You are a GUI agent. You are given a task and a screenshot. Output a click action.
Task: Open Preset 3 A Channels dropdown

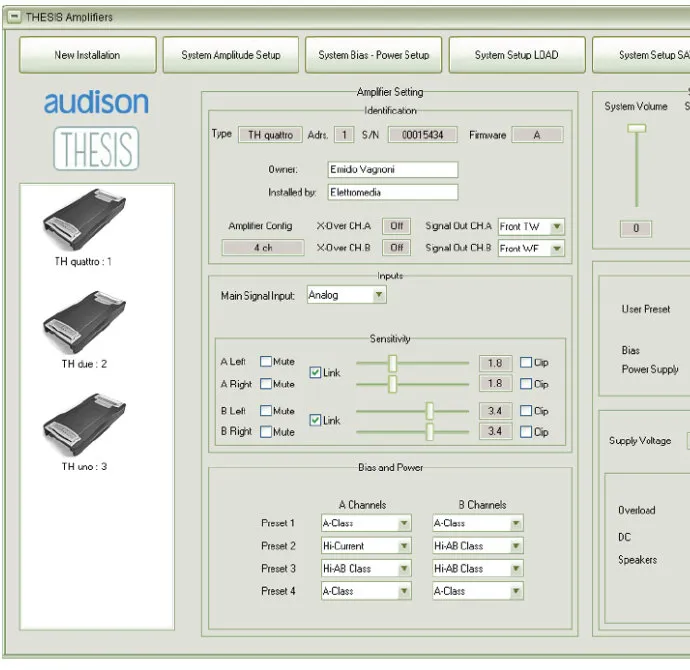366,568
